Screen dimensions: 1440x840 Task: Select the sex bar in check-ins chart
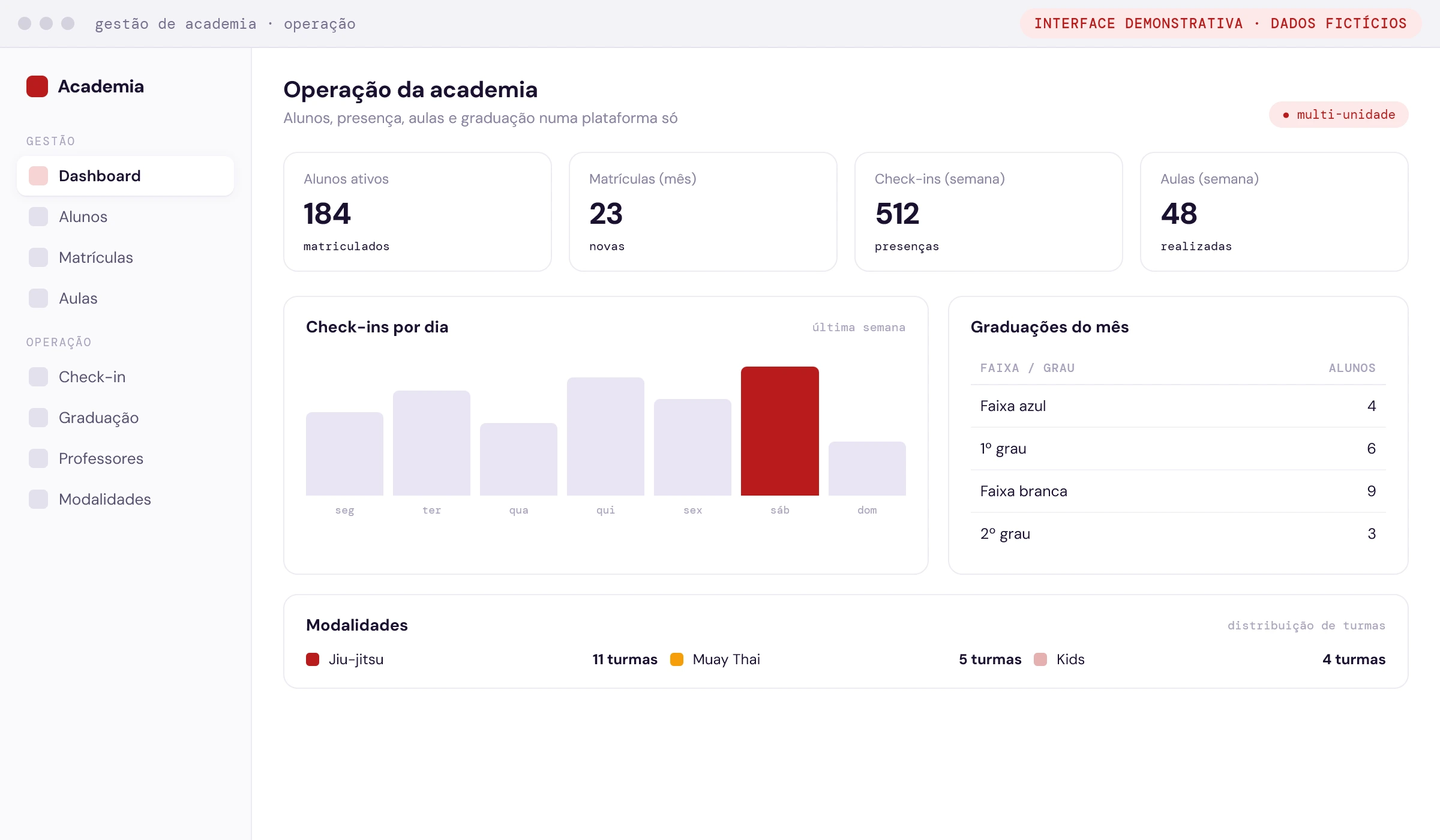pyautogui.click(x=692, y=447)
